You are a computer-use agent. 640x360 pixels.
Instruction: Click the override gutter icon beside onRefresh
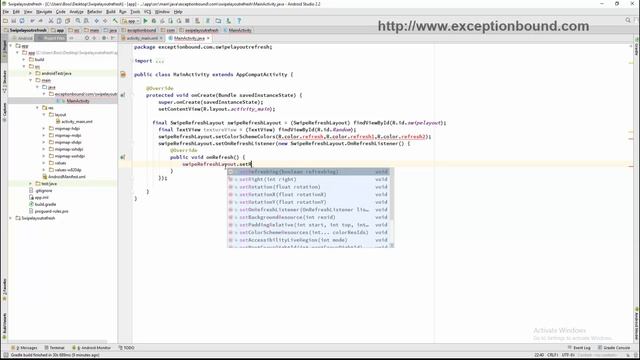[123, 157]
